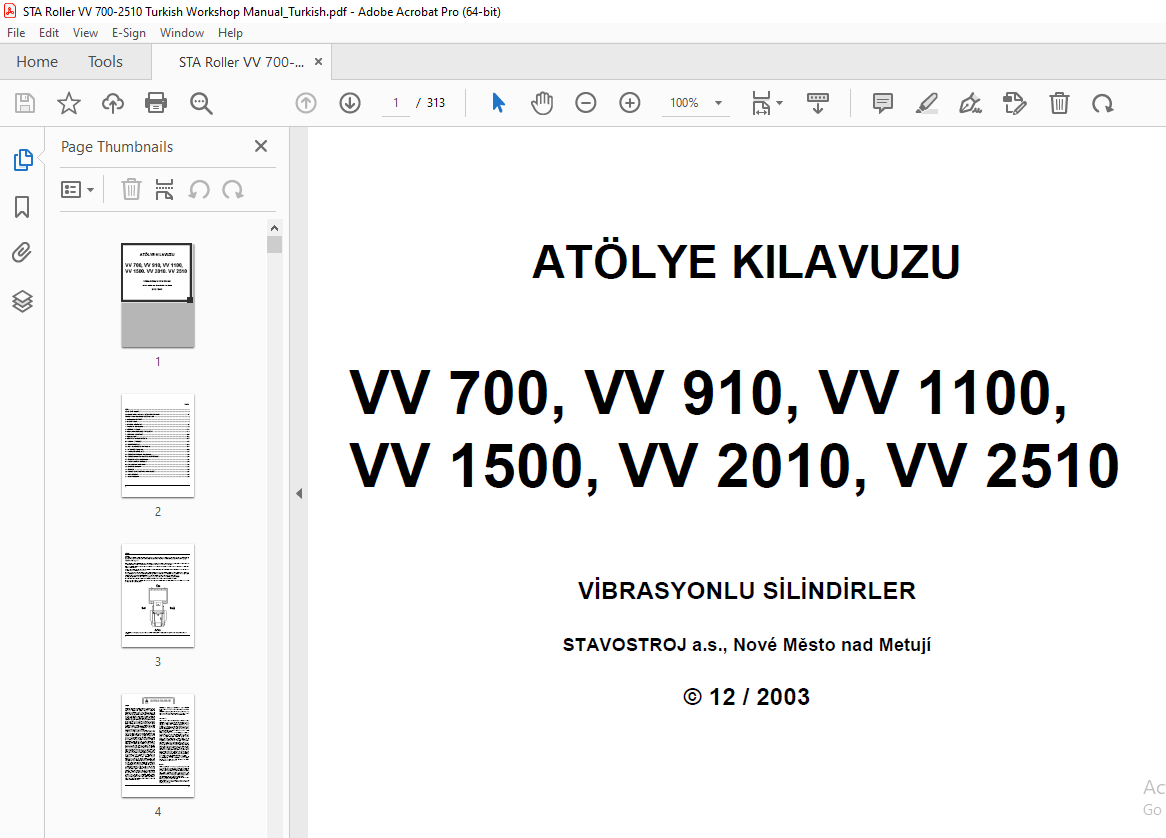This screenshot has width=1166, height=838.
Task: Open the Edit PDF tool icon
Action: tap(1014, 103)
